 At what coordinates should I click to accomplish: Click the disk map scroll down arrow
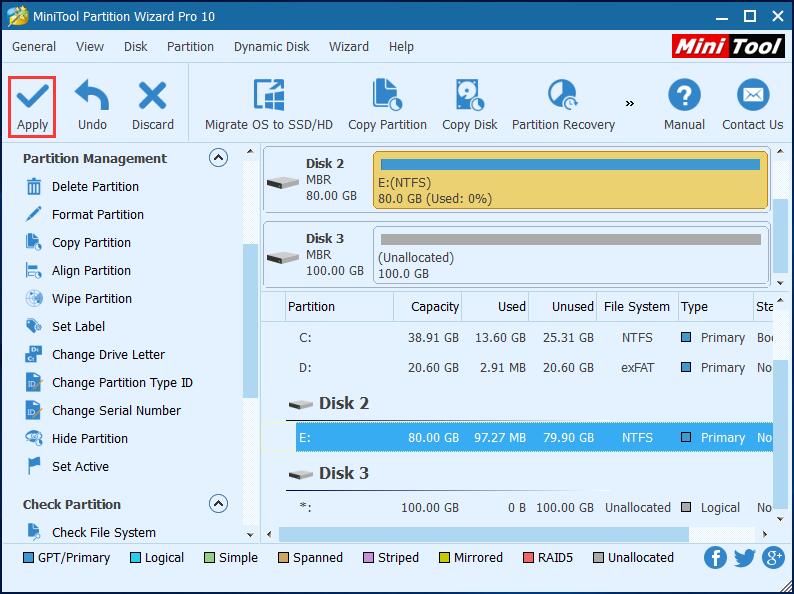point(780,283)
